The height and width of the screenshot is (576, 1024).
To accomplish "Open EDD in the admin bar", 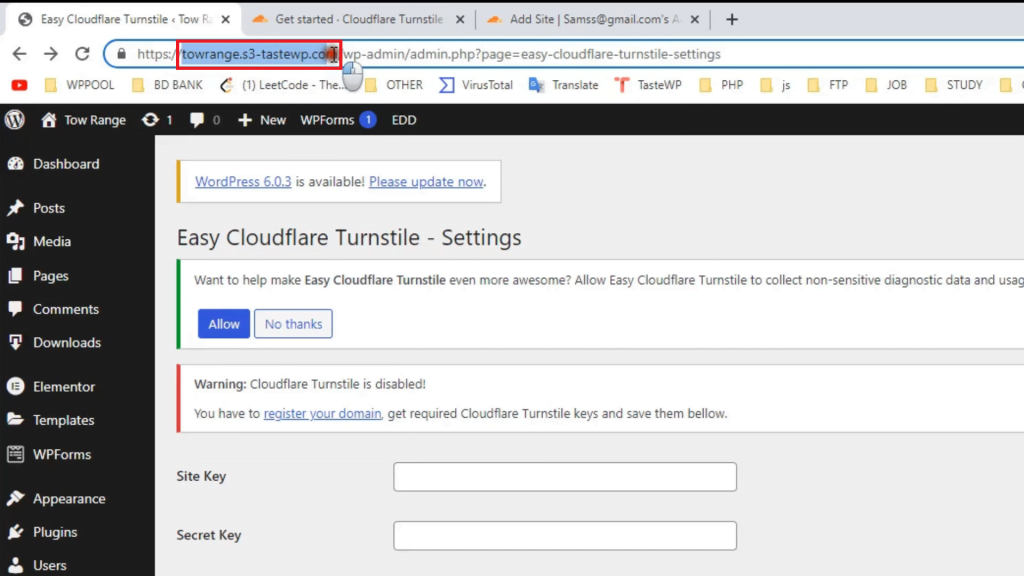I will (404, 120).
